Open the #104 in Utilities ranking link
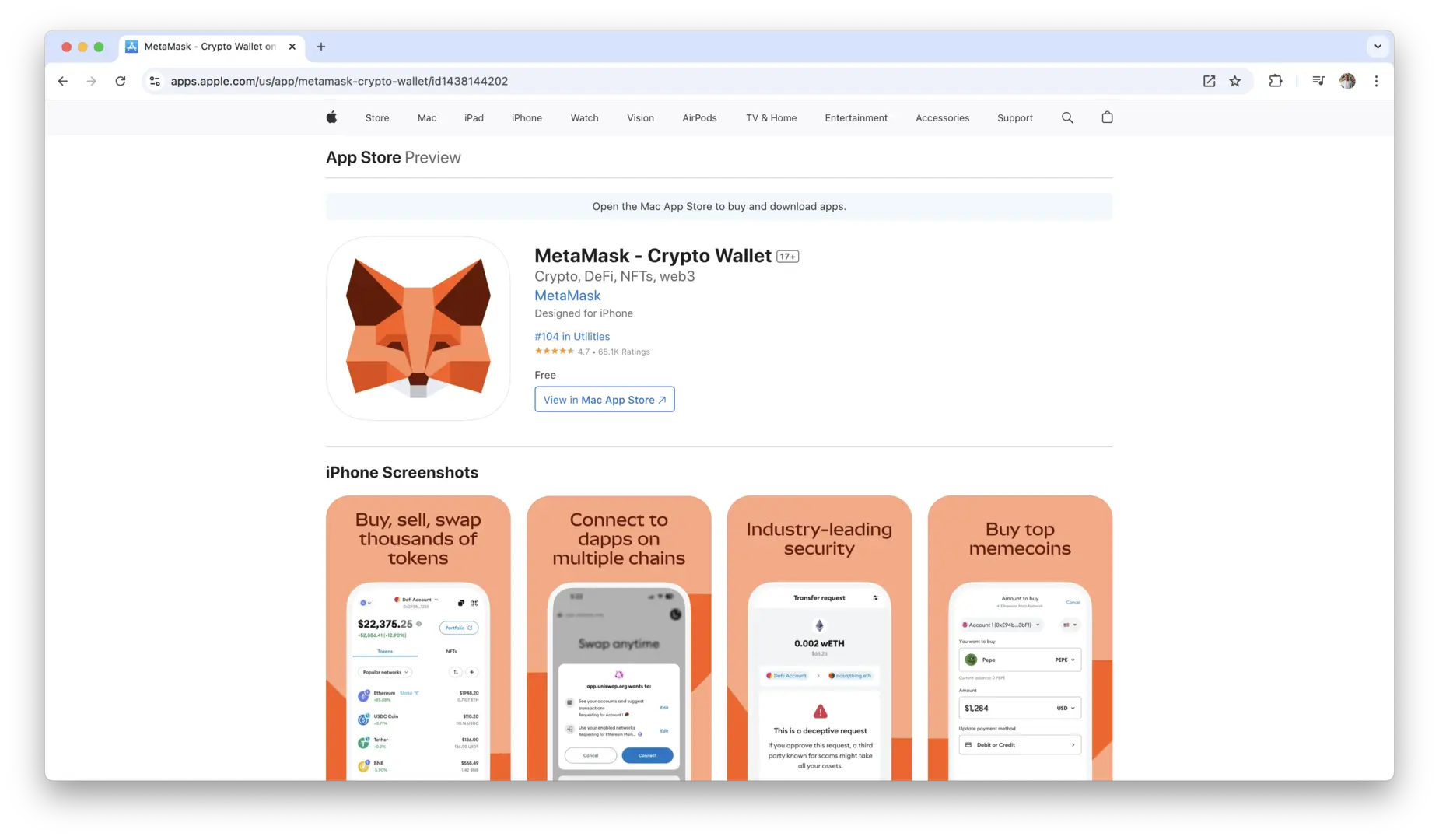The image size is (1439, 840). coord(572,337)
